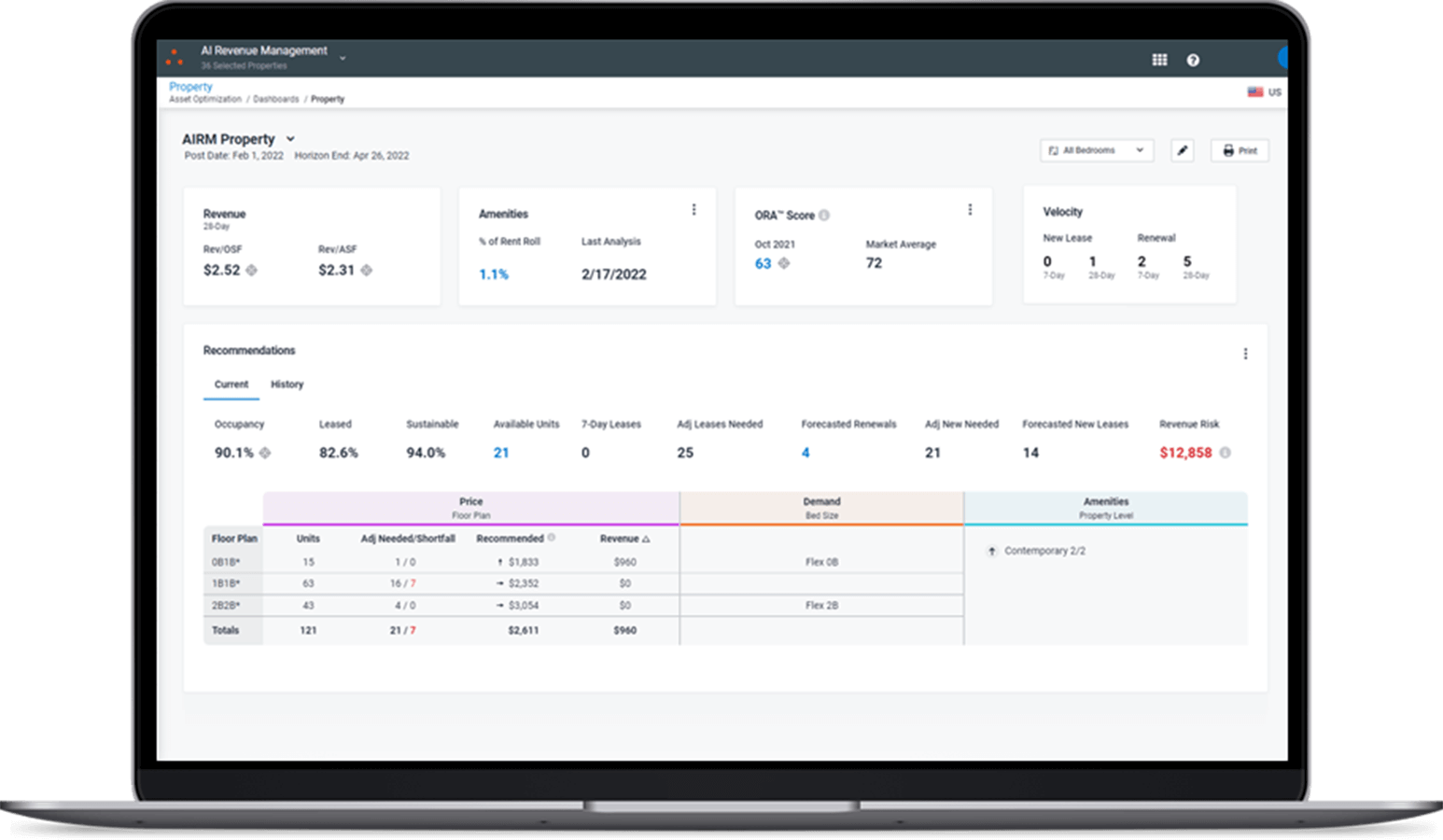Expand the AIRM Property selector chevron
Screen dimensions: 1443x840
pos(291,138)
